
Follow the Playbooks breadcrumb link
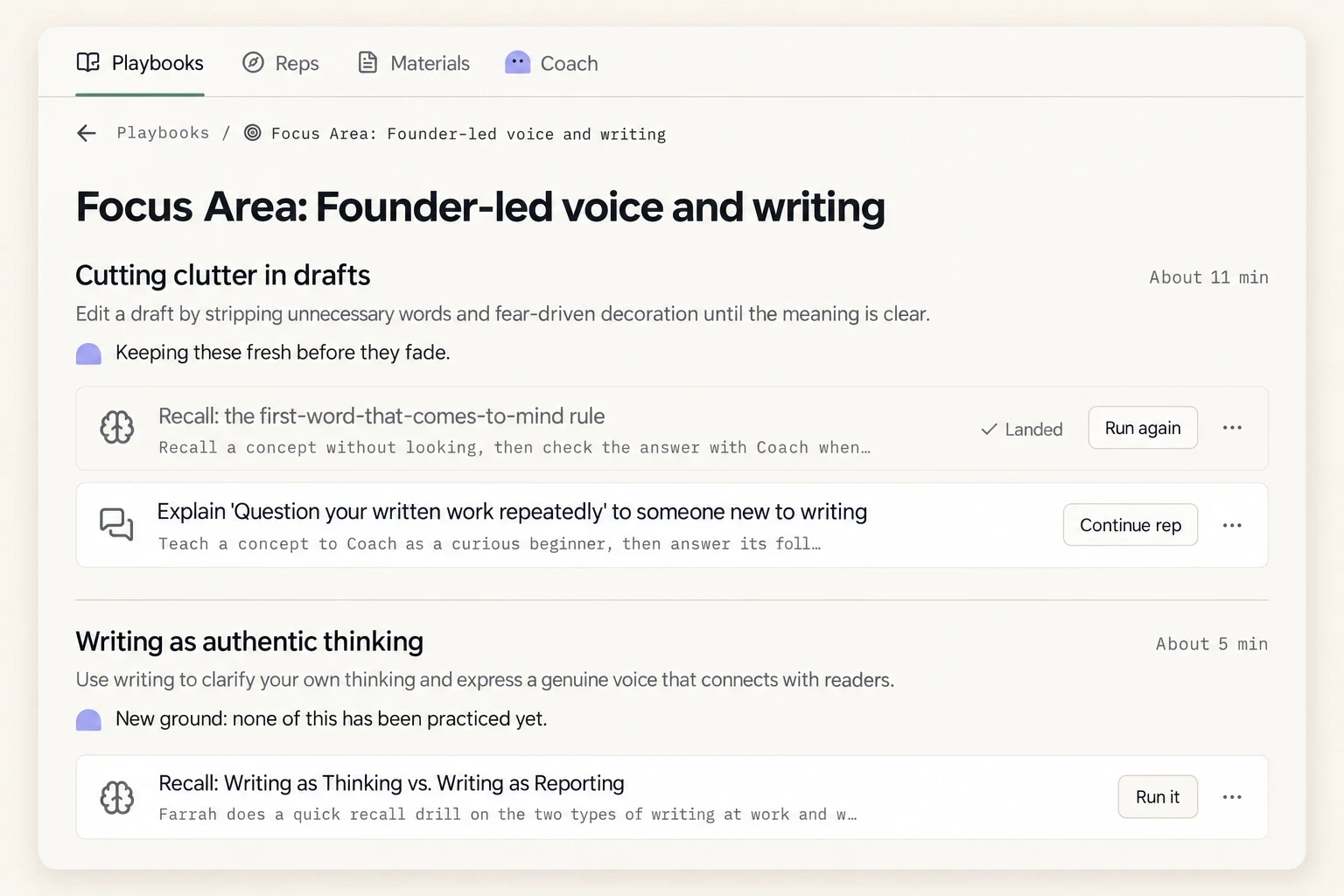pyautogui.click(x=163, y=133)
